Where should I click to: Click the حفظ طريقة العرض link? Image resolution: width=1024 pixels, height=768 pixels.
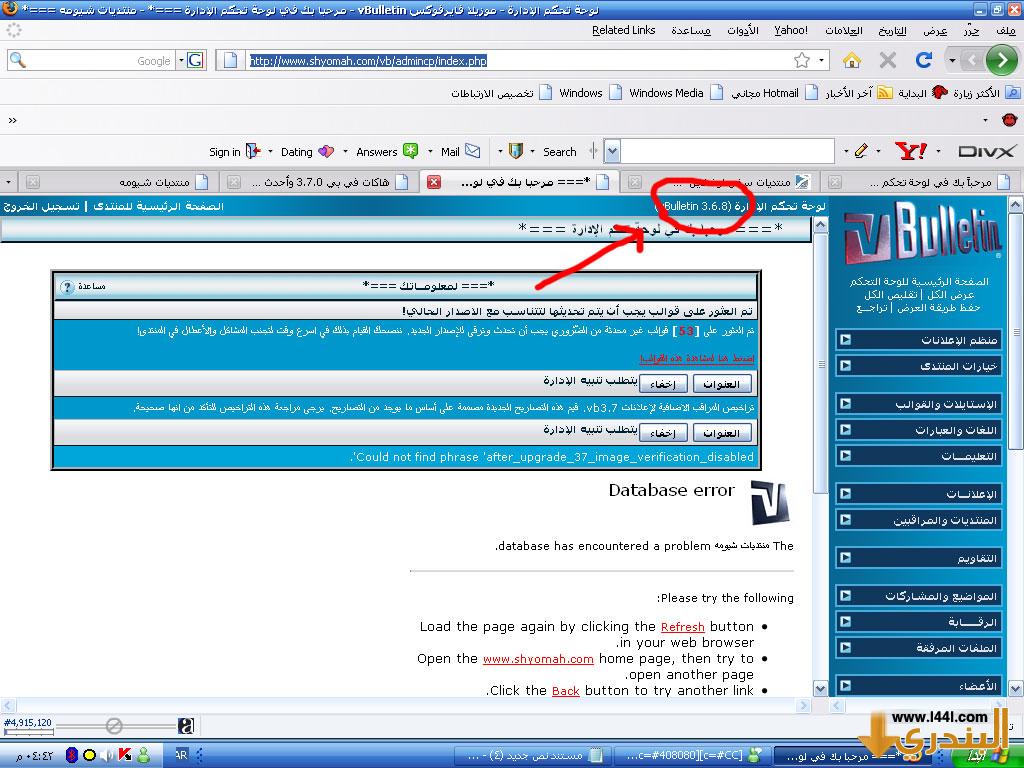(939, 308)
